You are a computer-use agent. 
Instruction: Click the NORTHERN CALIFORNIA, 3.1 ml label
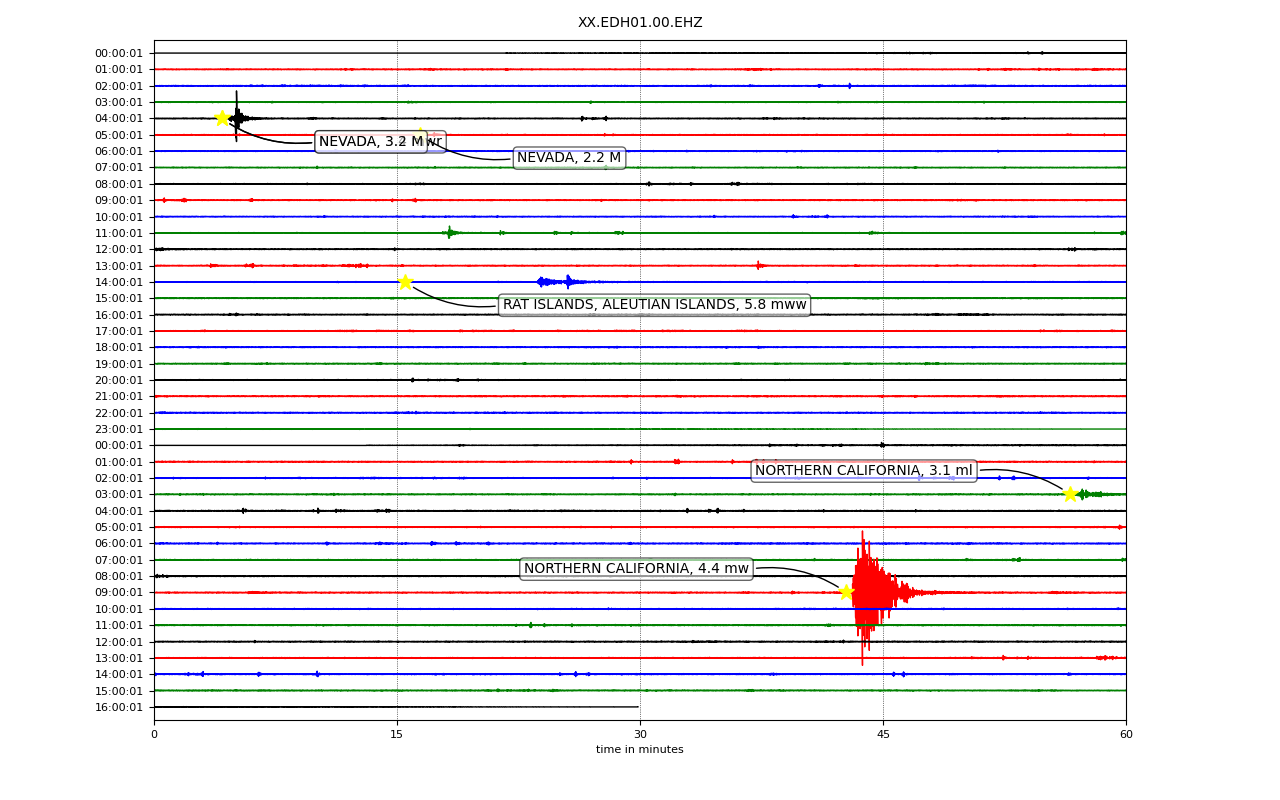864,471
